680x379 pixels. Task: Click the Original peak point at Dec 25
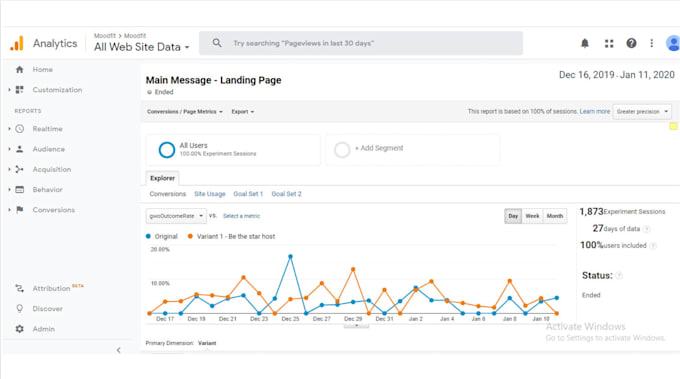coord(290,257)
